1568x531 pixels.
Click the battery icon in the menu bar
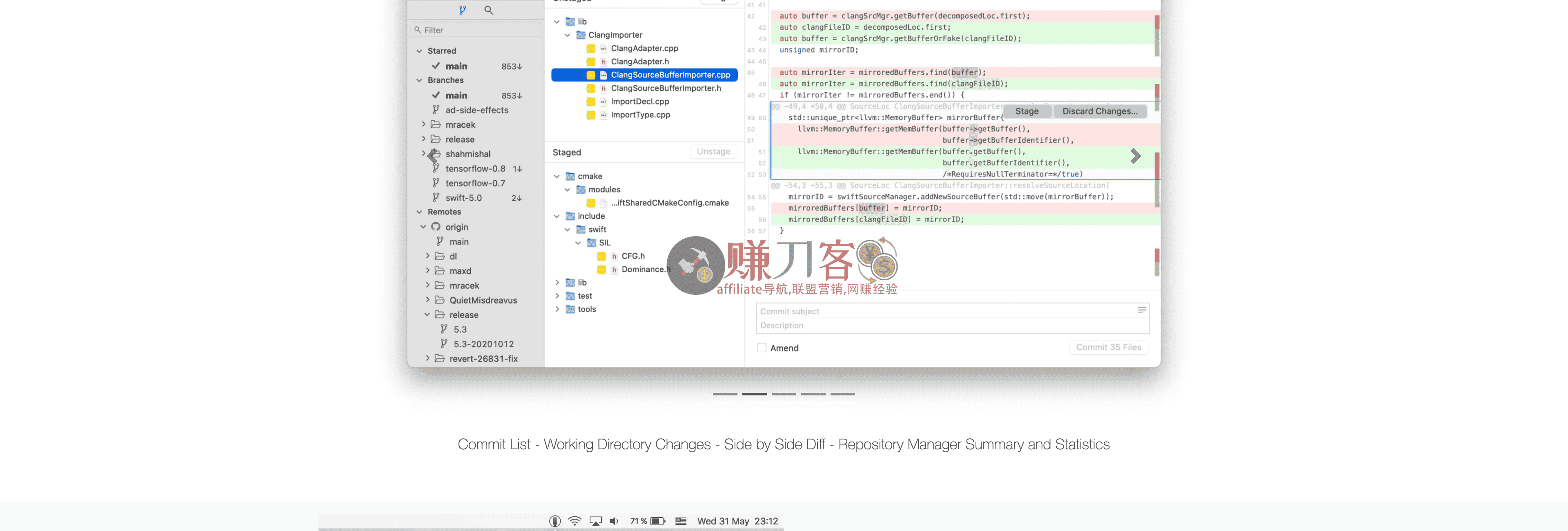tap(657, 521)
